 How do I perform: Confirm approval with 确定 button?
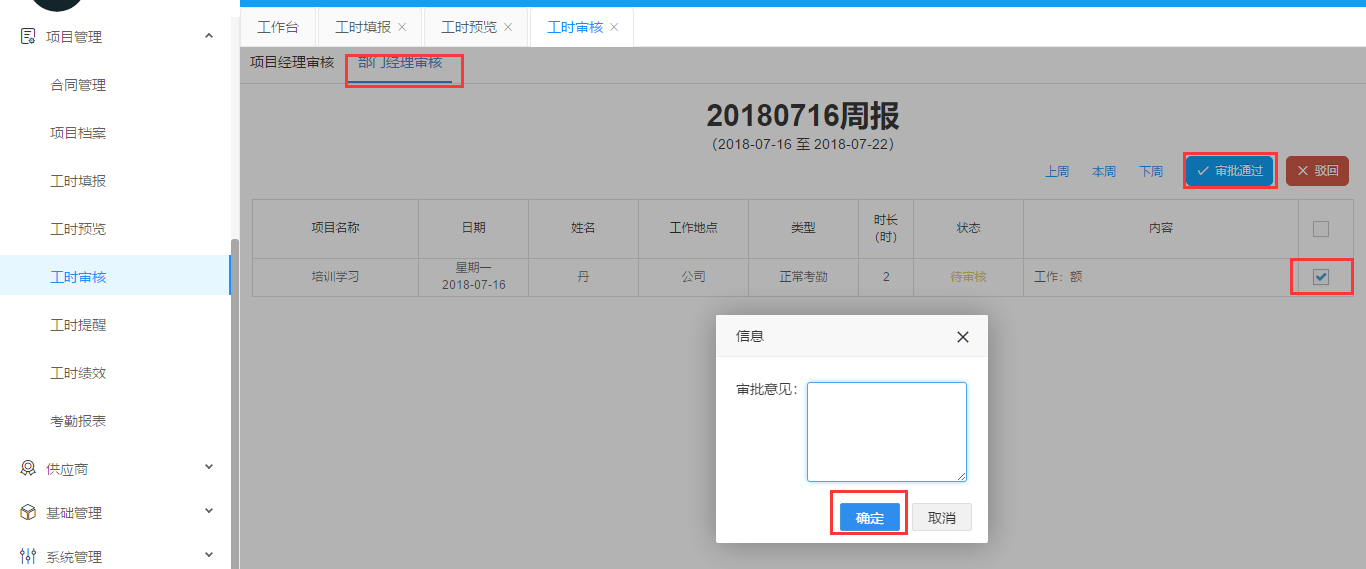(869, 518)
